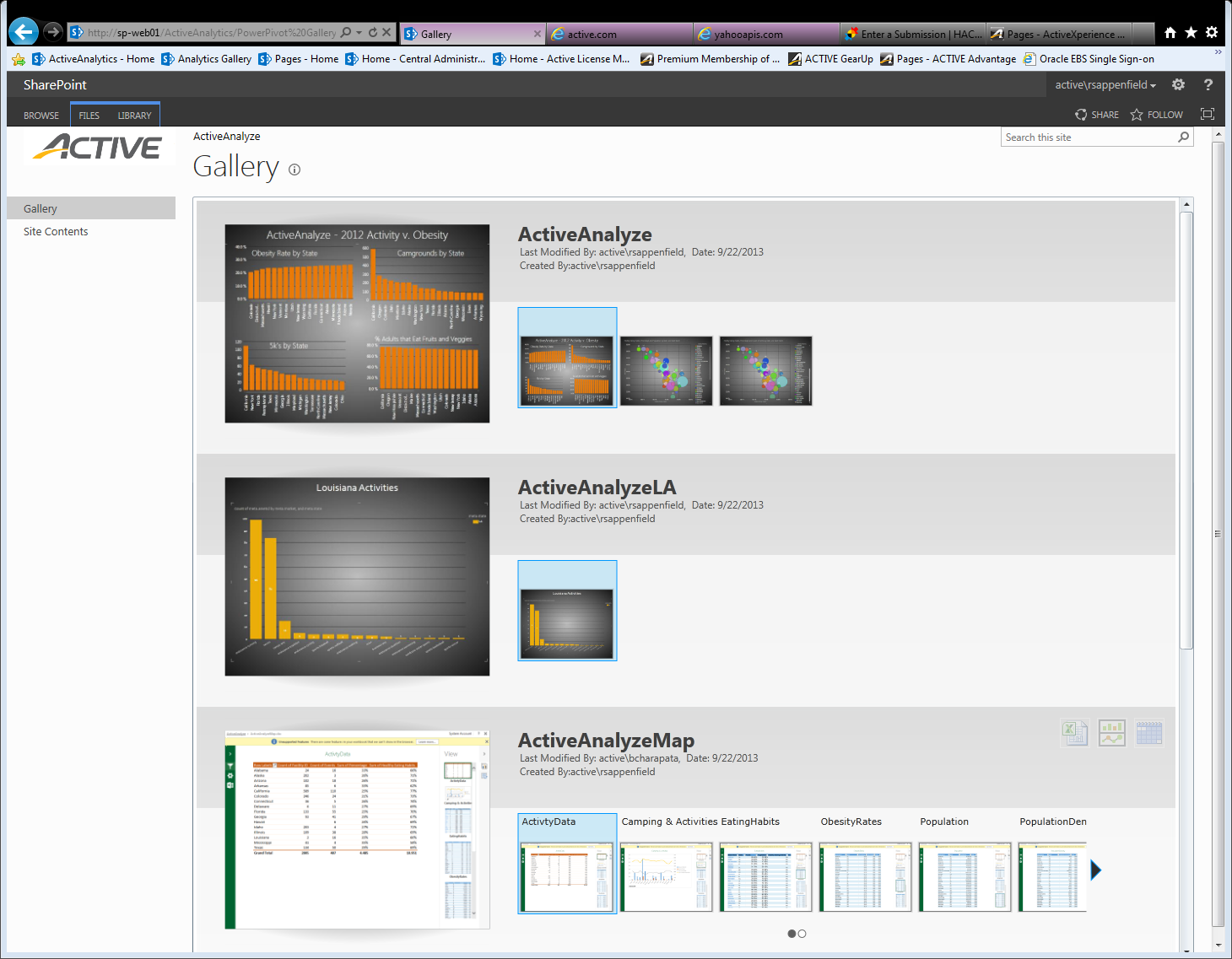Open Premium Membership bookmark
This screenshot has height=959, width=1232.
click(x=711, y=59)
